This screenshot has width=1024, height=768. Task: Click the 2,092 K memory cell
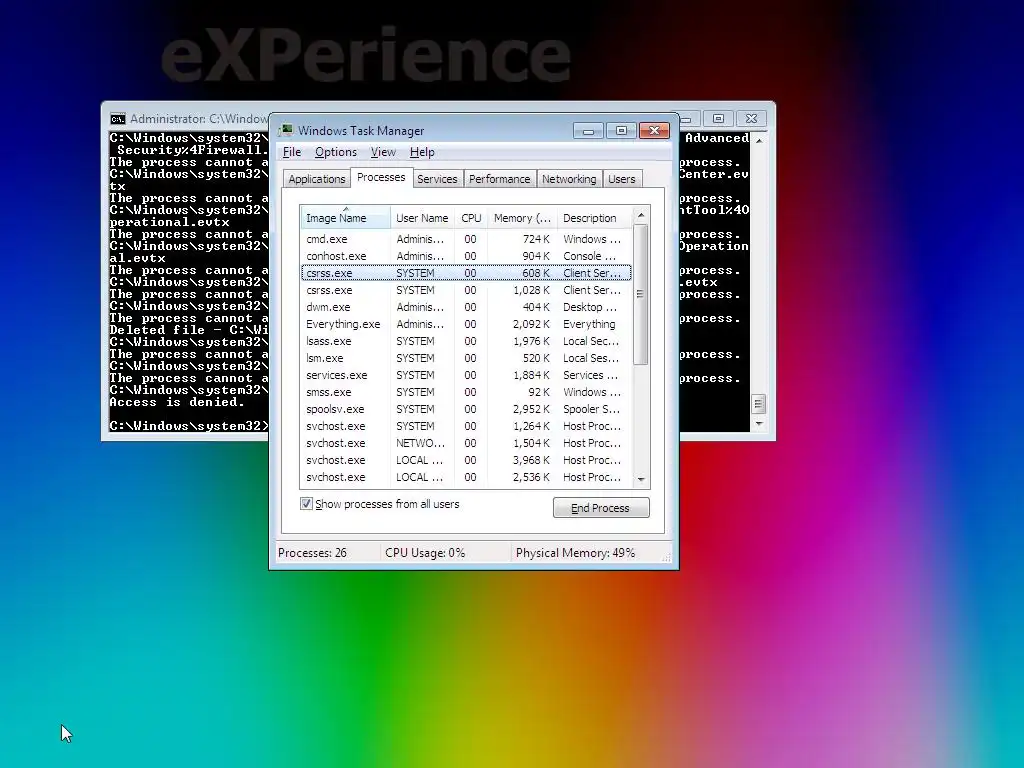[x=531, y=324]
